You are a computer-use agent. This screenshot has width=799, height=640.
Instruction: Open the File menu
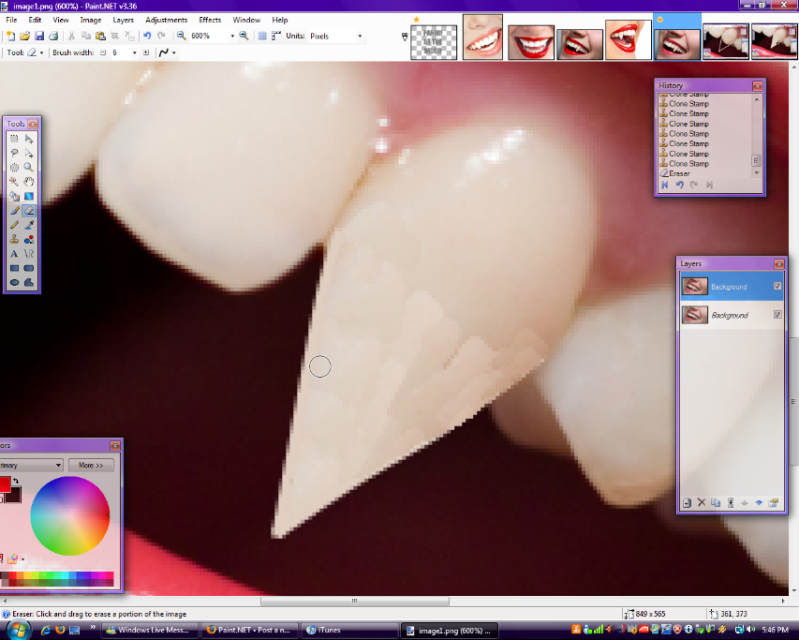coord(11,20)
